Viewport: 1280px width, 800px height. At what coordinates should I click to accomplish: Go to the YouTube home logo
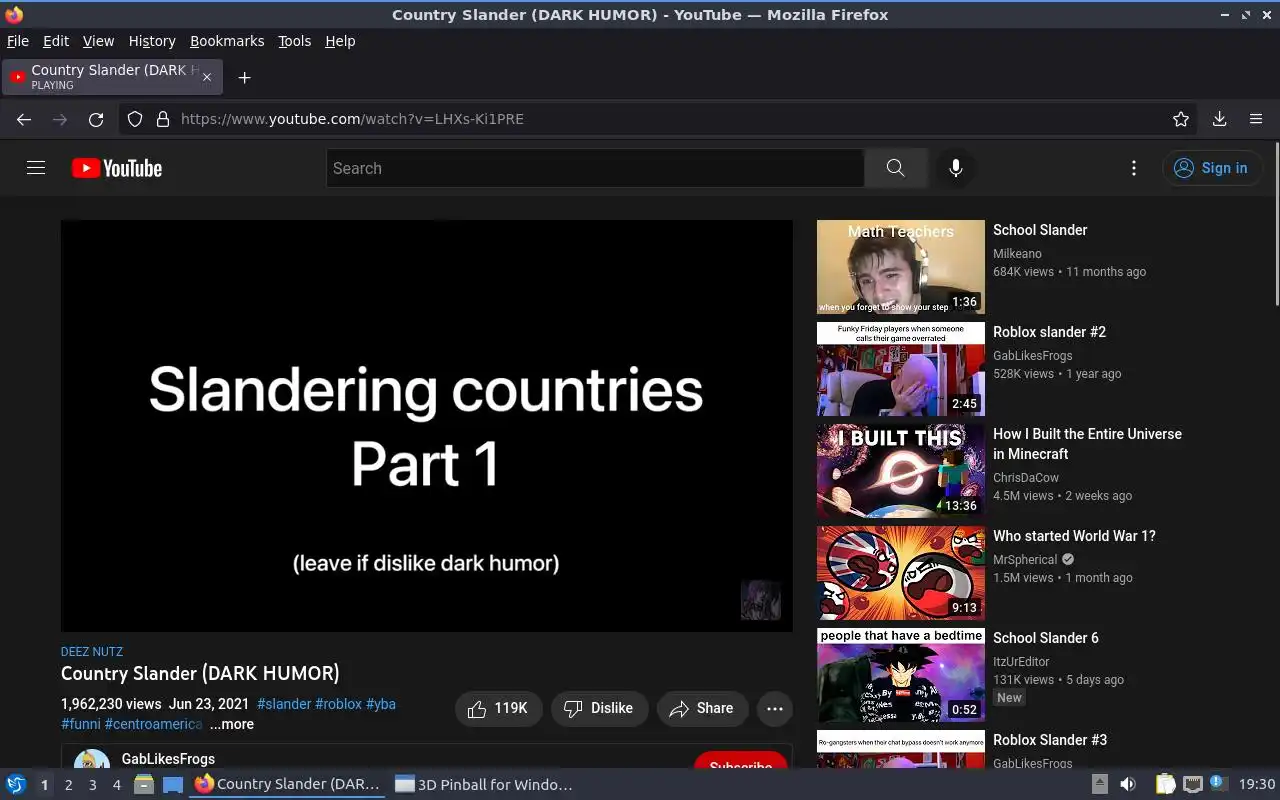pyautogui.click(x=117, y=168)
